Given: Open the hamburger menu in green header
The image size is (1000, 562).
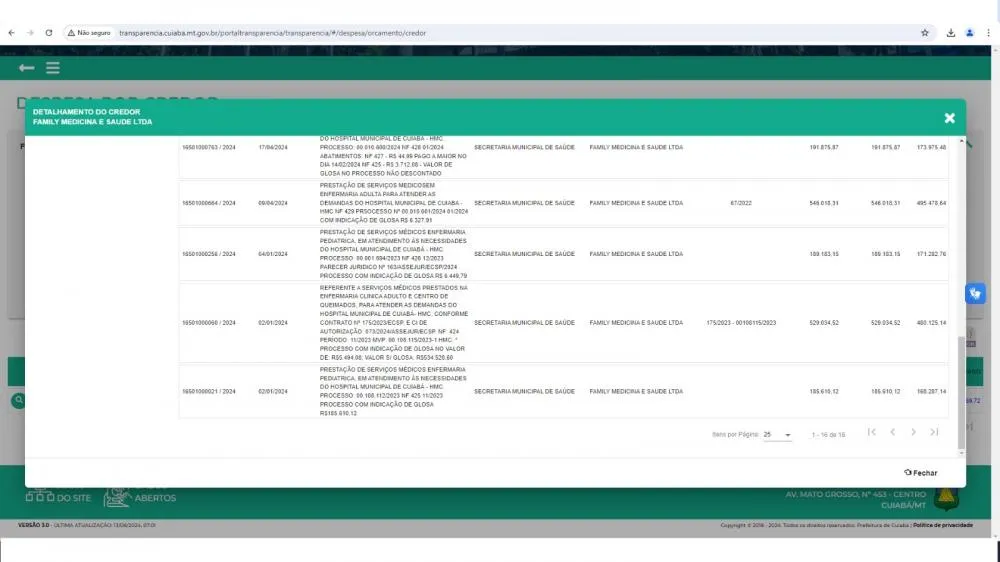Looking at the screenshot, I should click(52, 68).
